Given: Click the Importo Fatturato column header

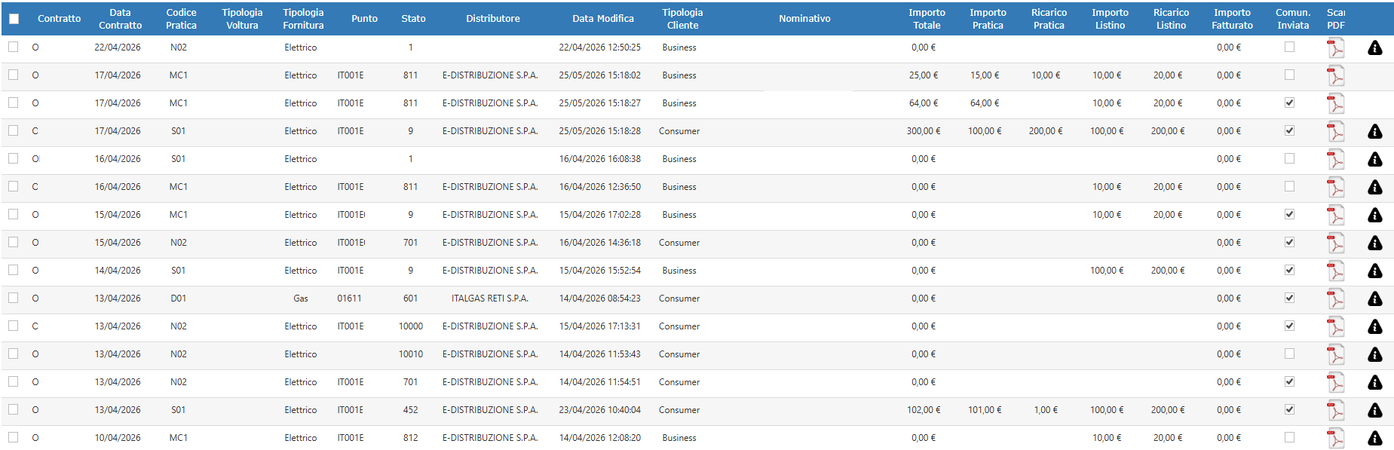Looking at the screenshot, I should [1232, 19].
